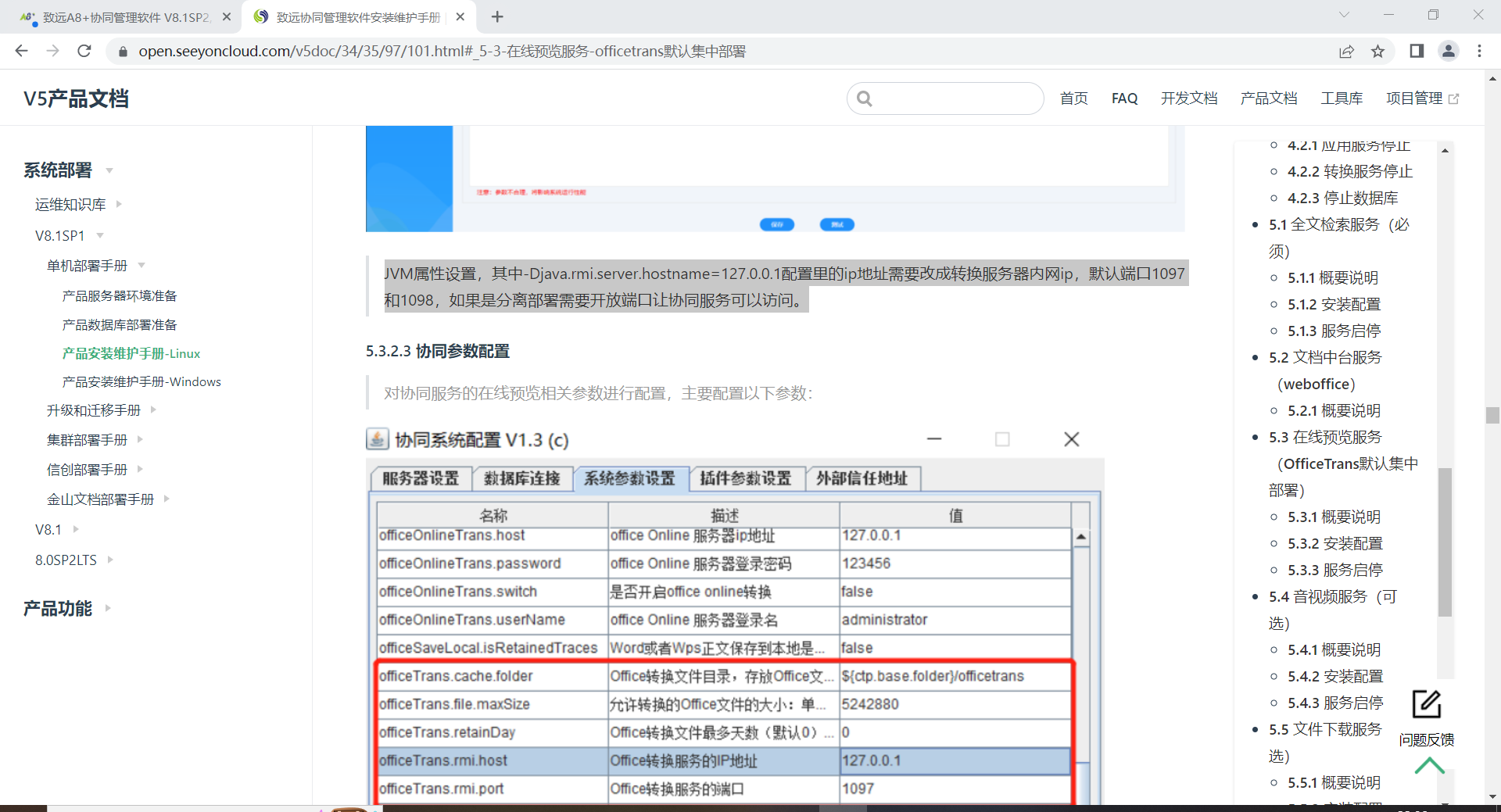
Task: Toggle the bookmark star for this page
Action: pos(1379,51)
